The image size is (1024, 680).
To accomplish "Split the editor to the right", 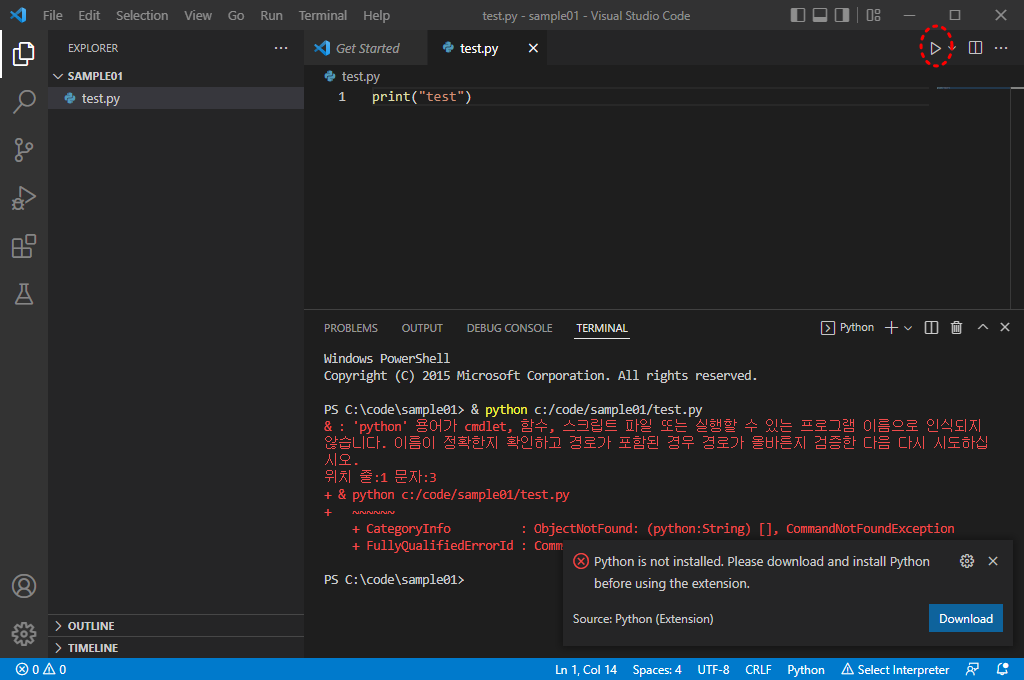I will (975, 48).
